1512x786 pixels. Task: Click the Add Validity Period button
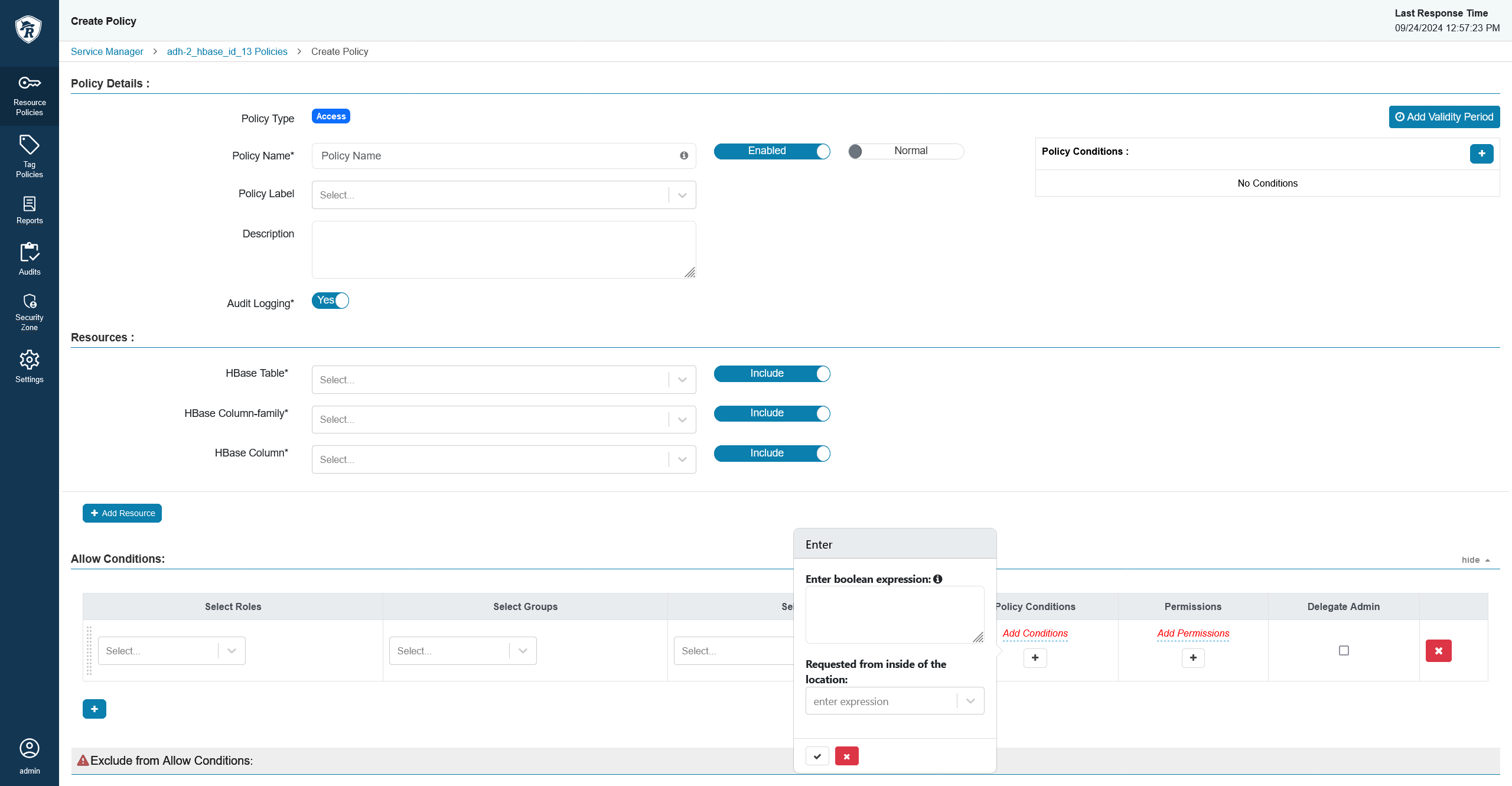[x=1443, y=117]
